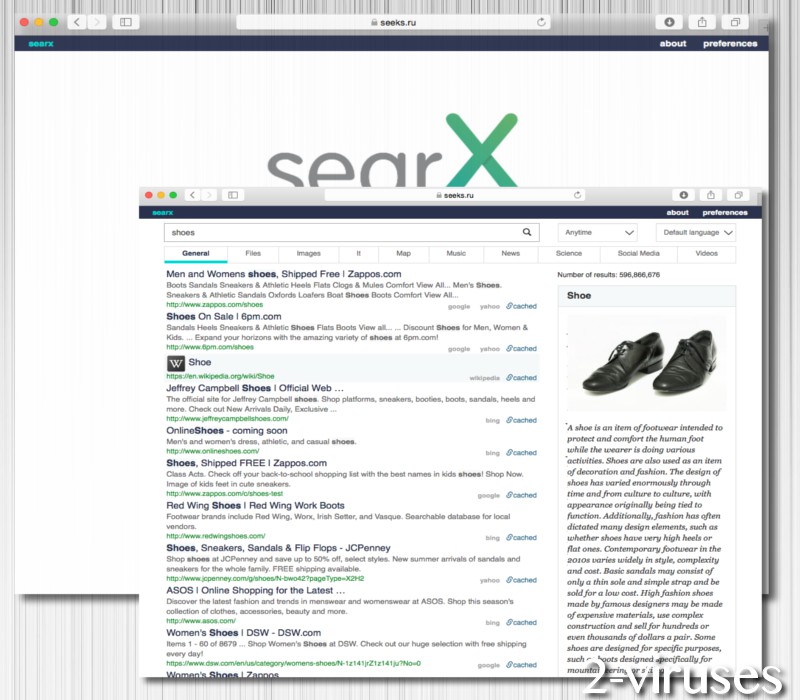The width and height of the screenshot is (800, 700).
Task: Go back using front window's back arrow
Action: coord(192,195)
